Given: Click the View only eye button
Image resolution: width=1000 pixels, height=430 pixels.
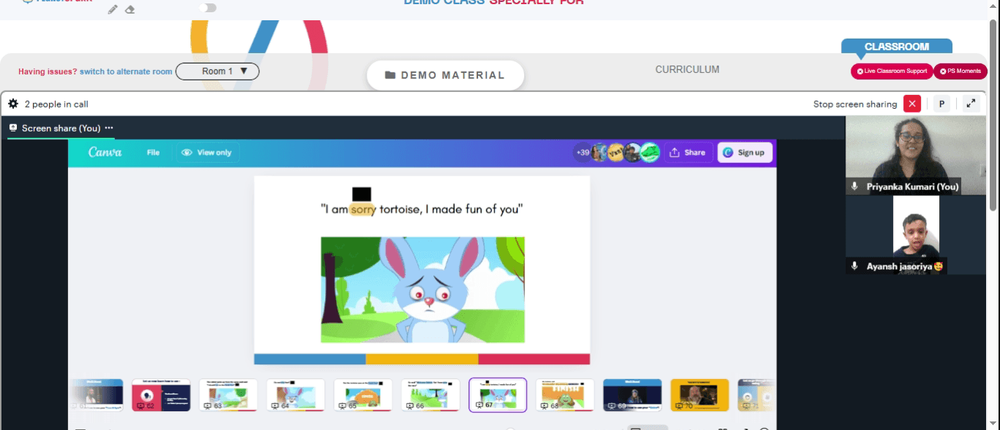Looking at the screenshot, I should pos(207,152).
